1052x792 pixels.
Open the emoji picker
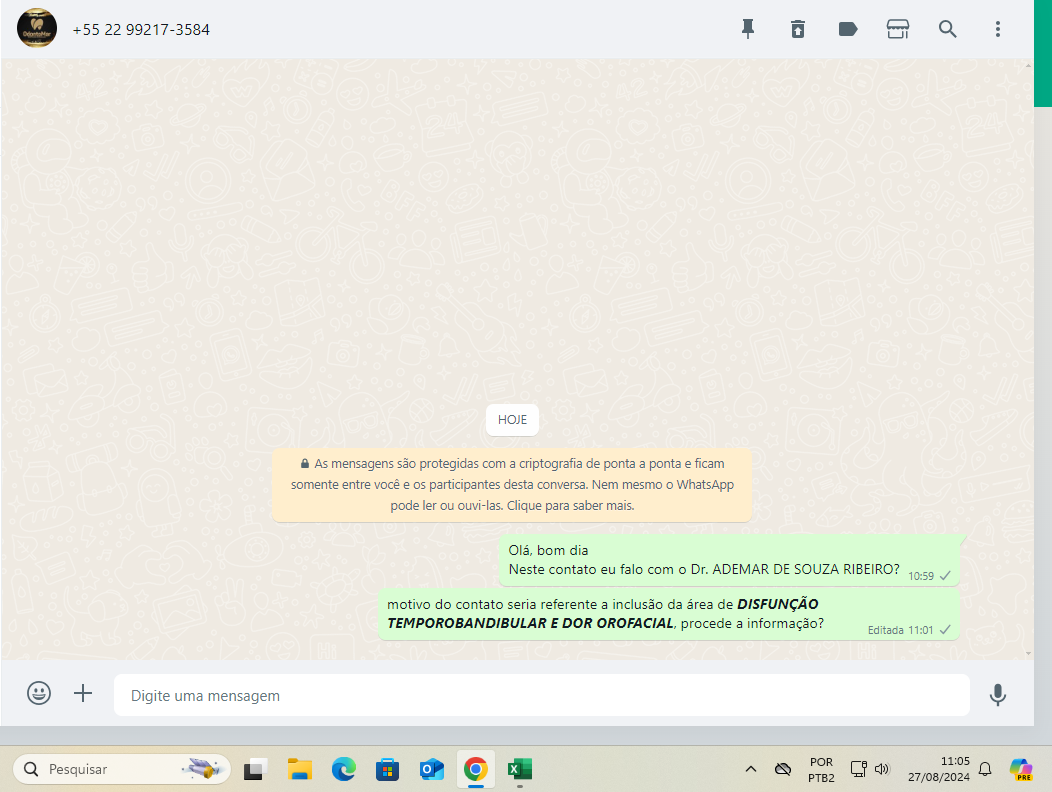(39, 693)
